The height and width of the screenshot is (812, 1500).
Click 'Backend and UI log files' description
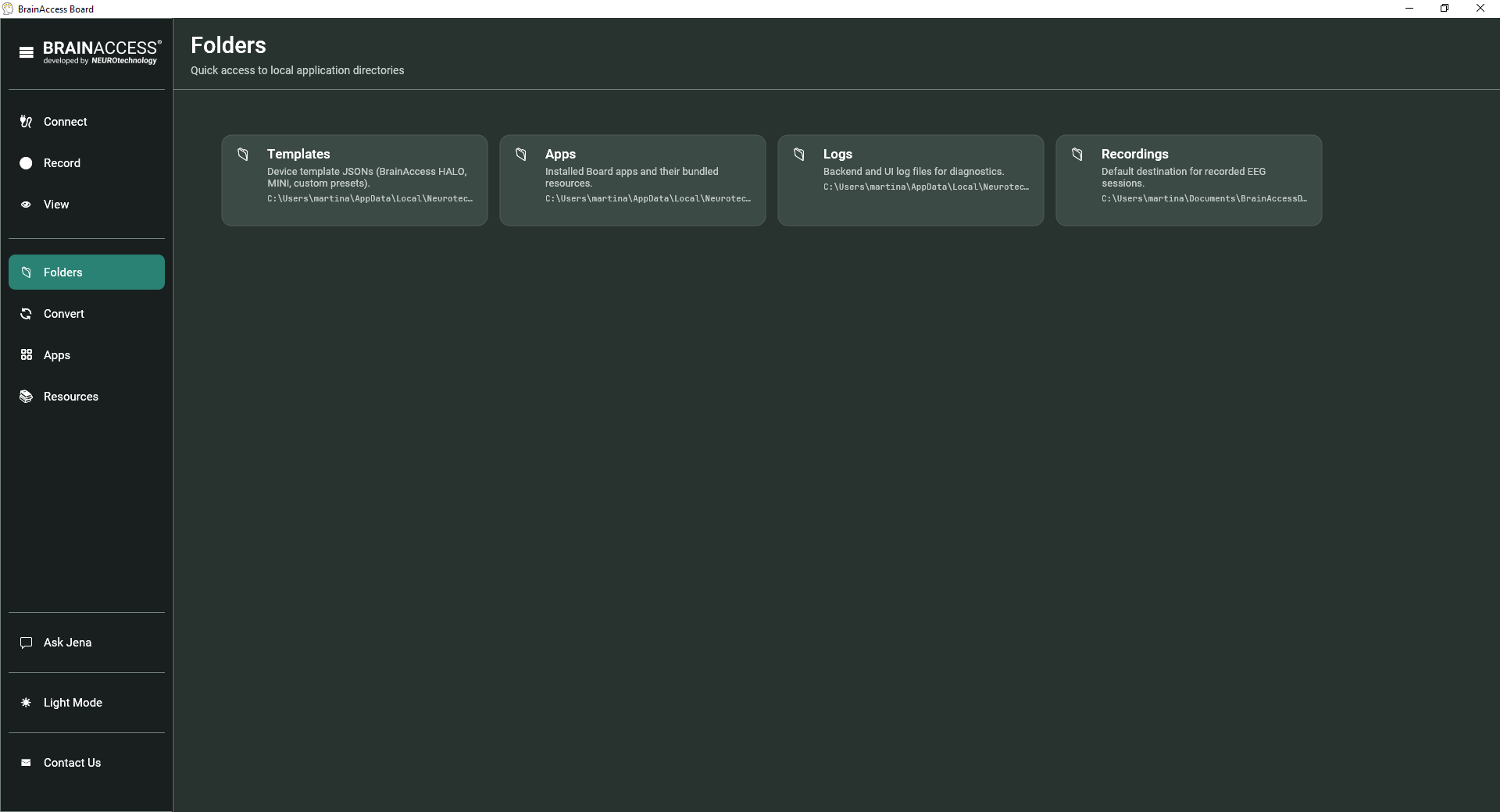[913, 172]
